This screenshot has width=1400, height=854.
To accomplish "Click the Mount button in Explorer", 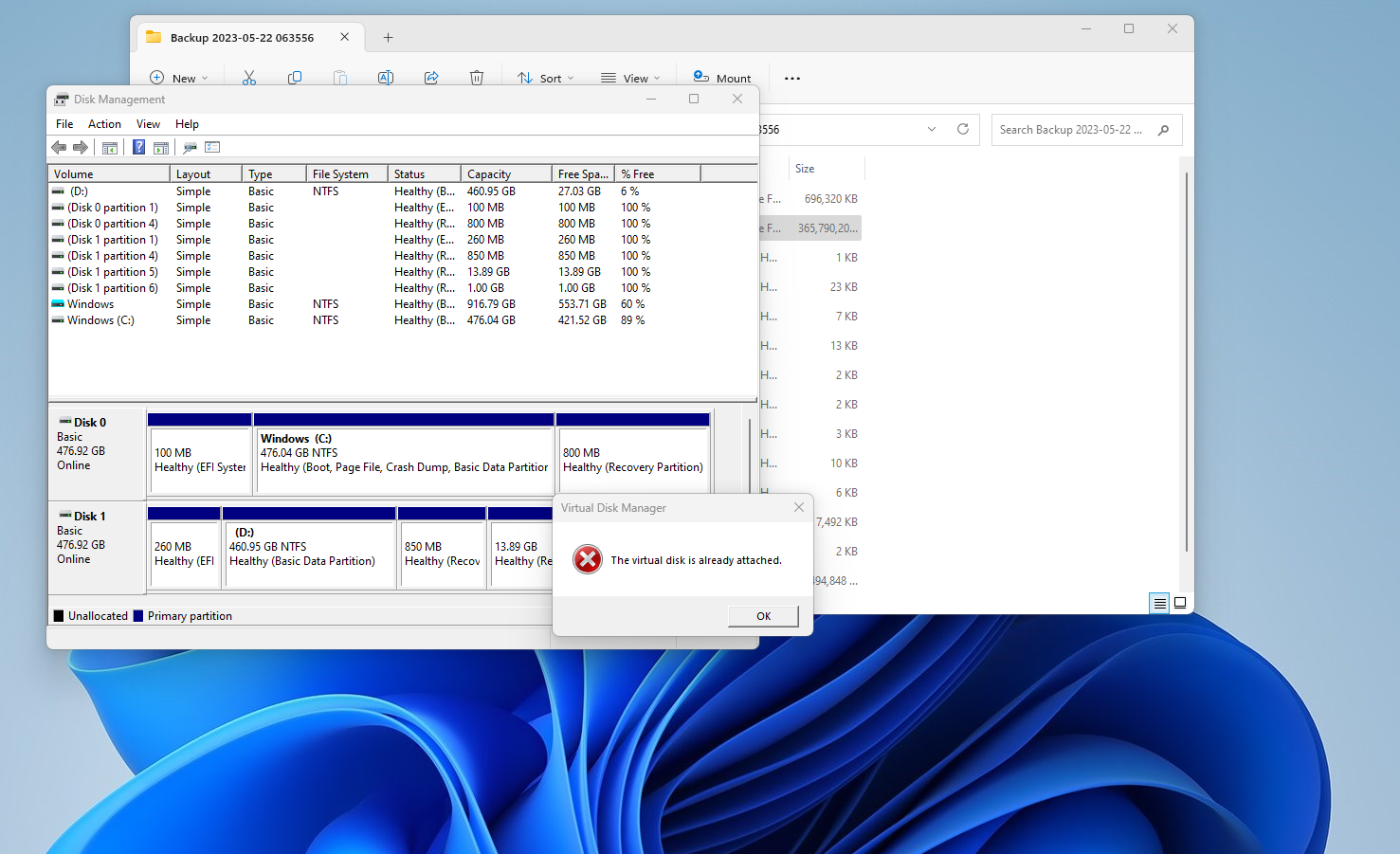I will tap(722, 78).
